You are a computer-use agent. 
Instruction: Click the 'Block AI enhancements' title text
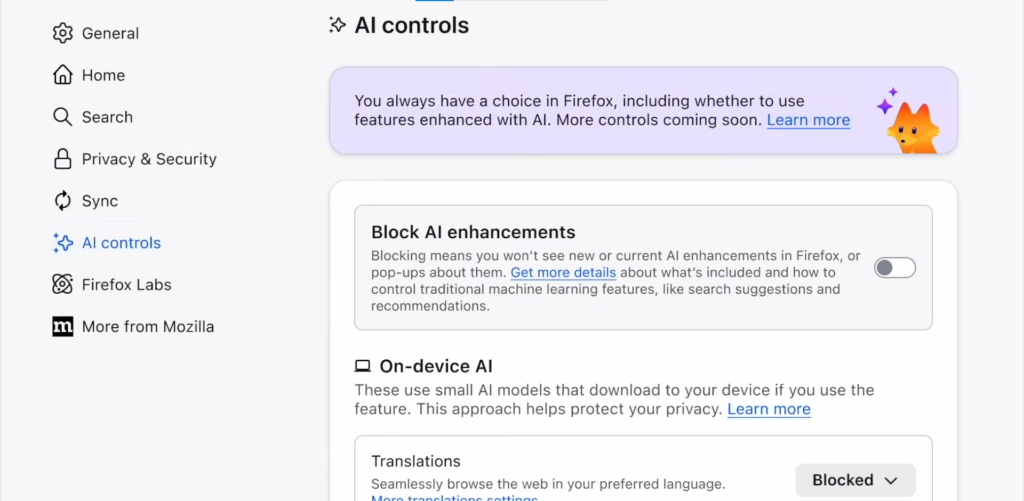point(473,232)
